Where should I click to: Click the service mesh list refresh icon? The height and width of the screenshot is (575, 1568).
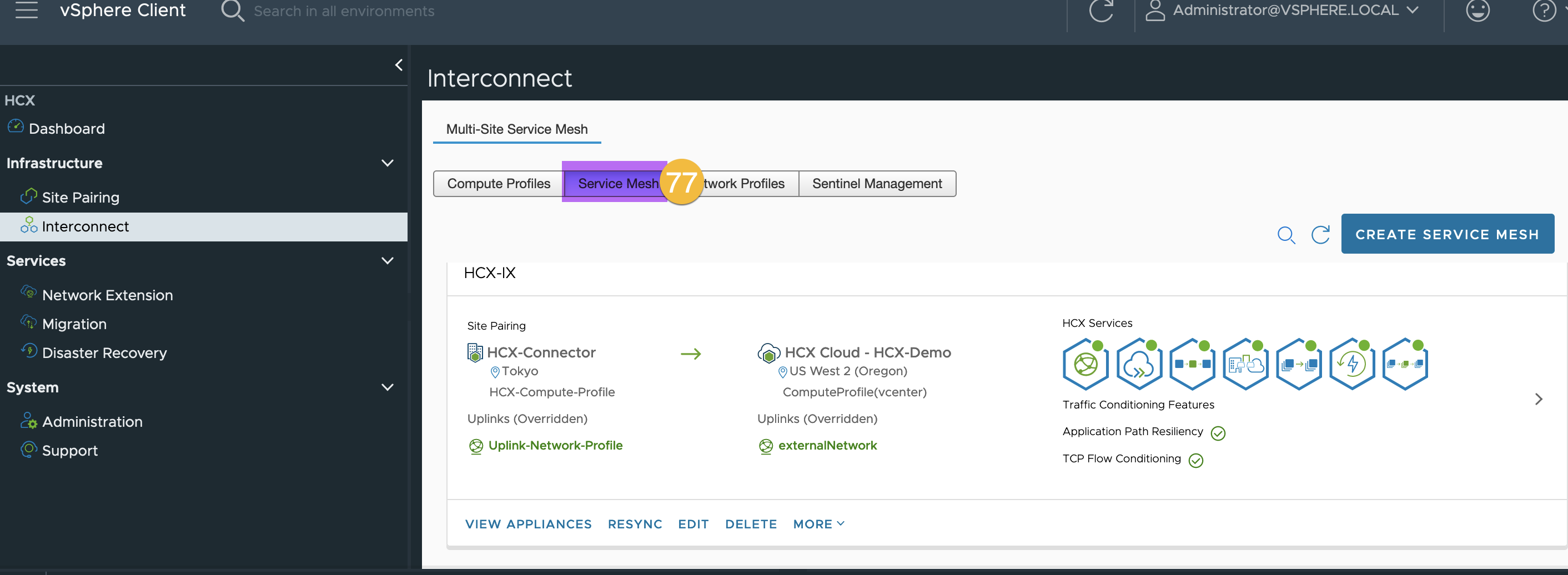click(x=1320, y=235)
